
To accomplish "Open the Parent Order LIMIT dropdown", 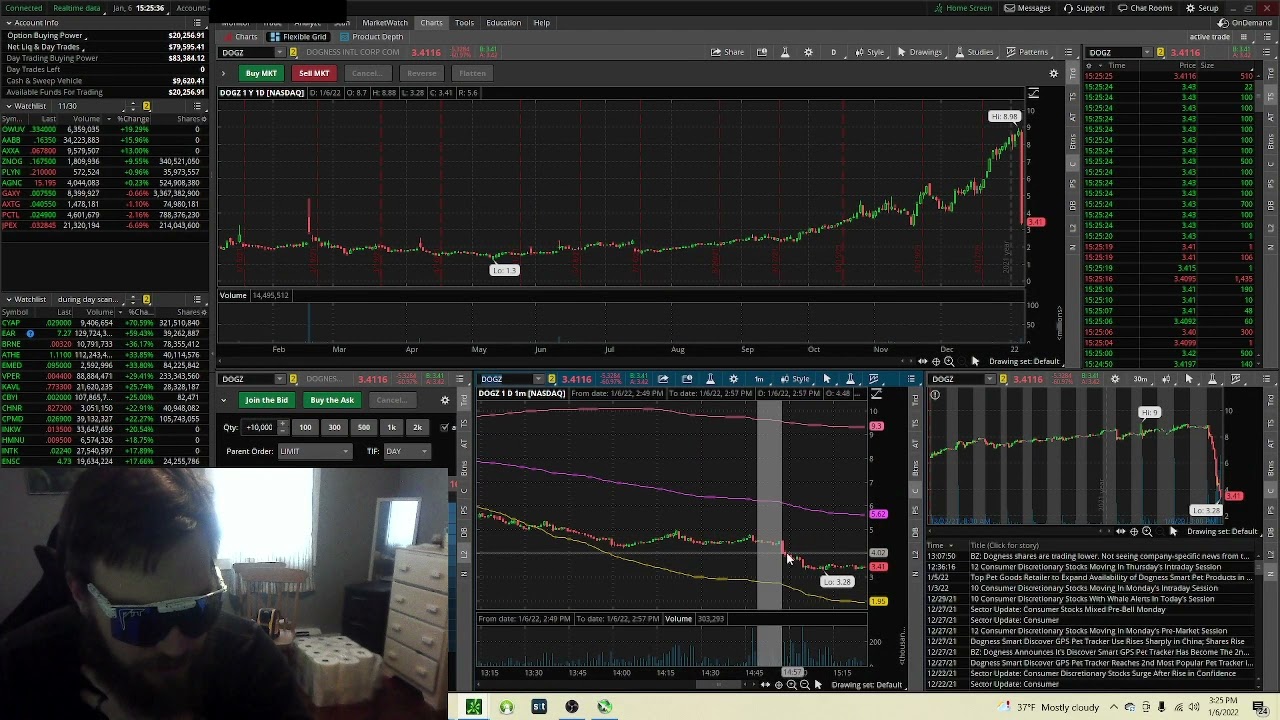I will [x=314, y=451].
